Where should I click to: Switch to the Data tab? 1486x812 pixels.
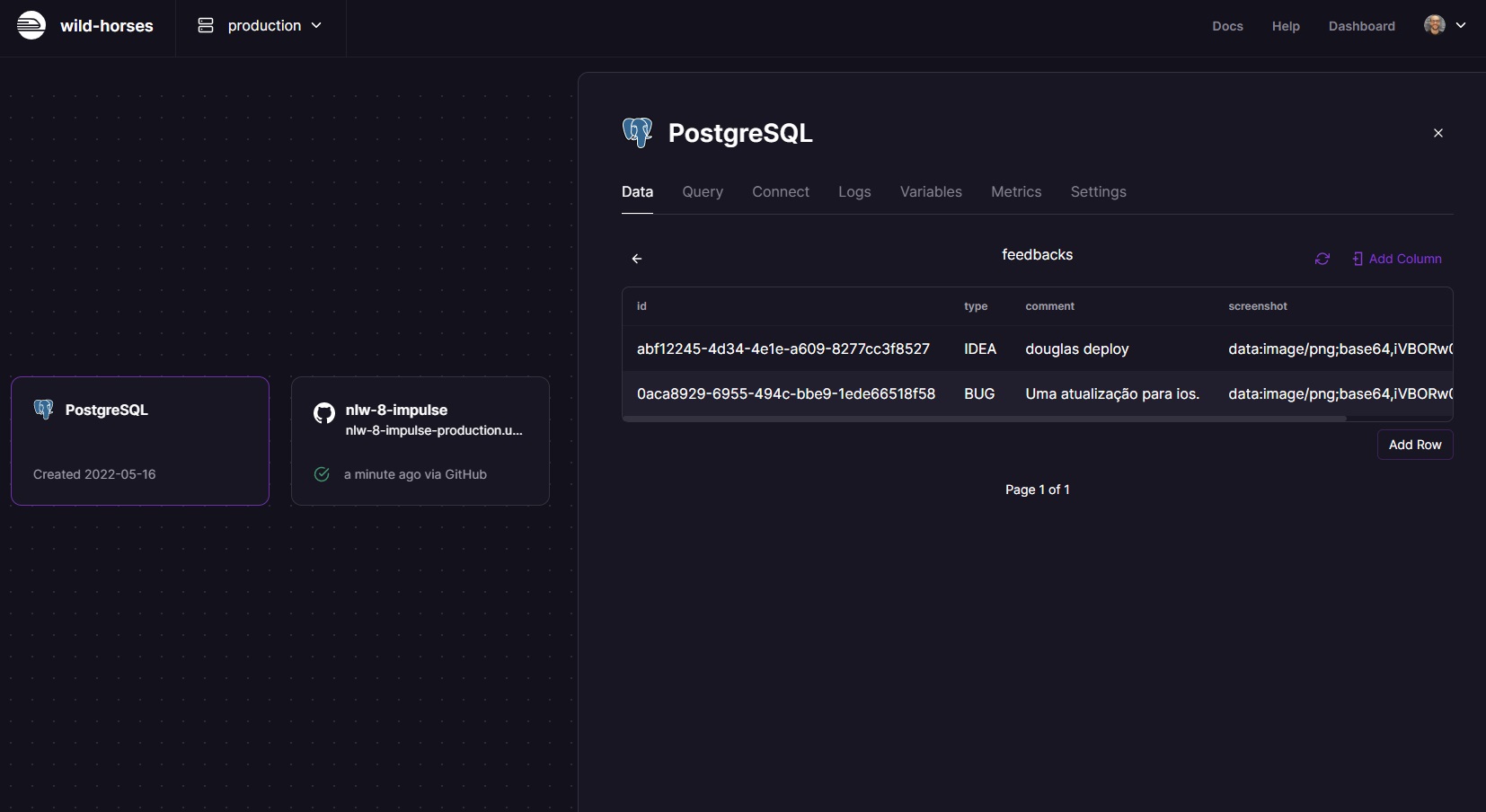637,192
